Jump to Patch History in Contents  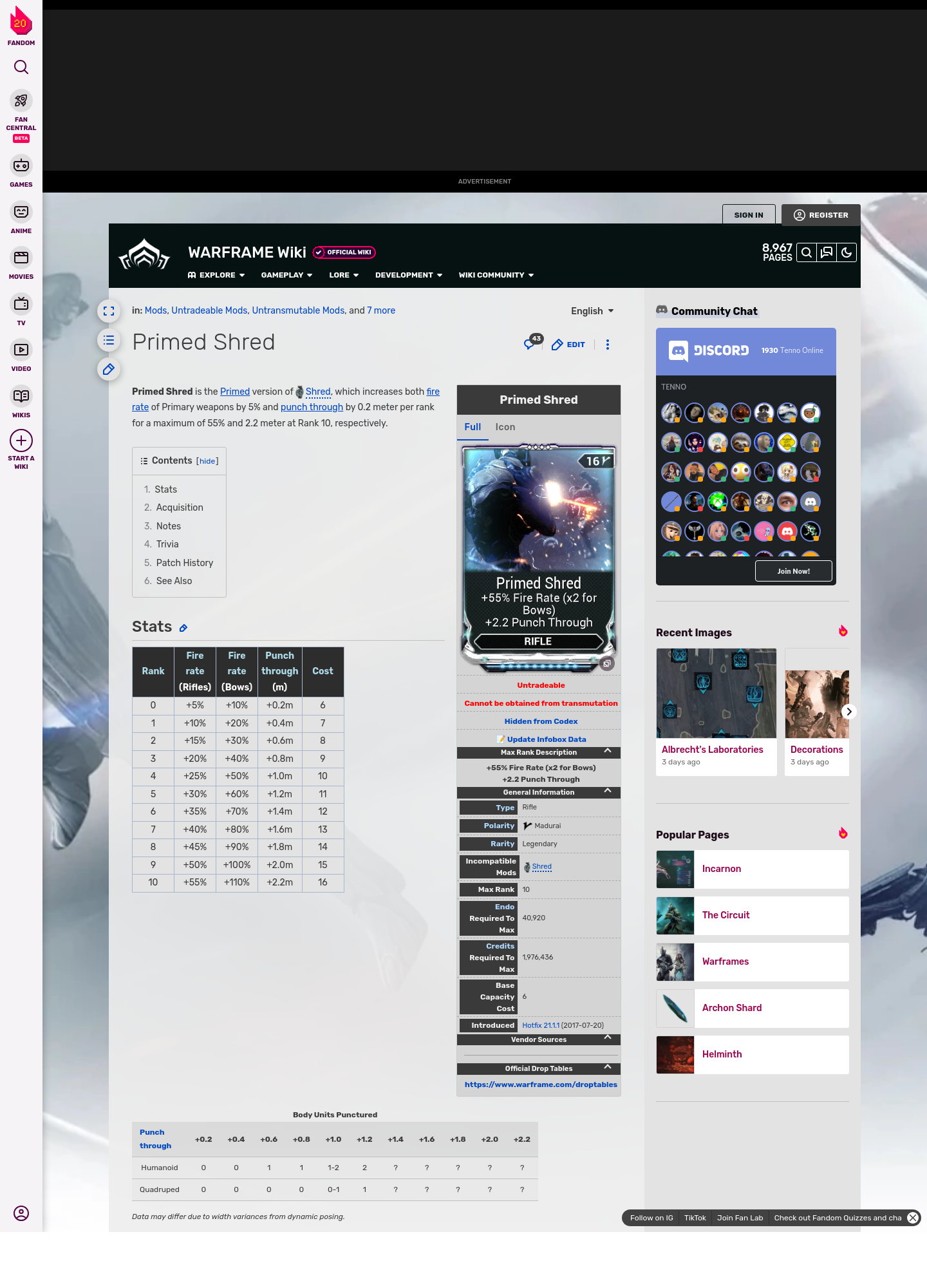coord(185,563)
